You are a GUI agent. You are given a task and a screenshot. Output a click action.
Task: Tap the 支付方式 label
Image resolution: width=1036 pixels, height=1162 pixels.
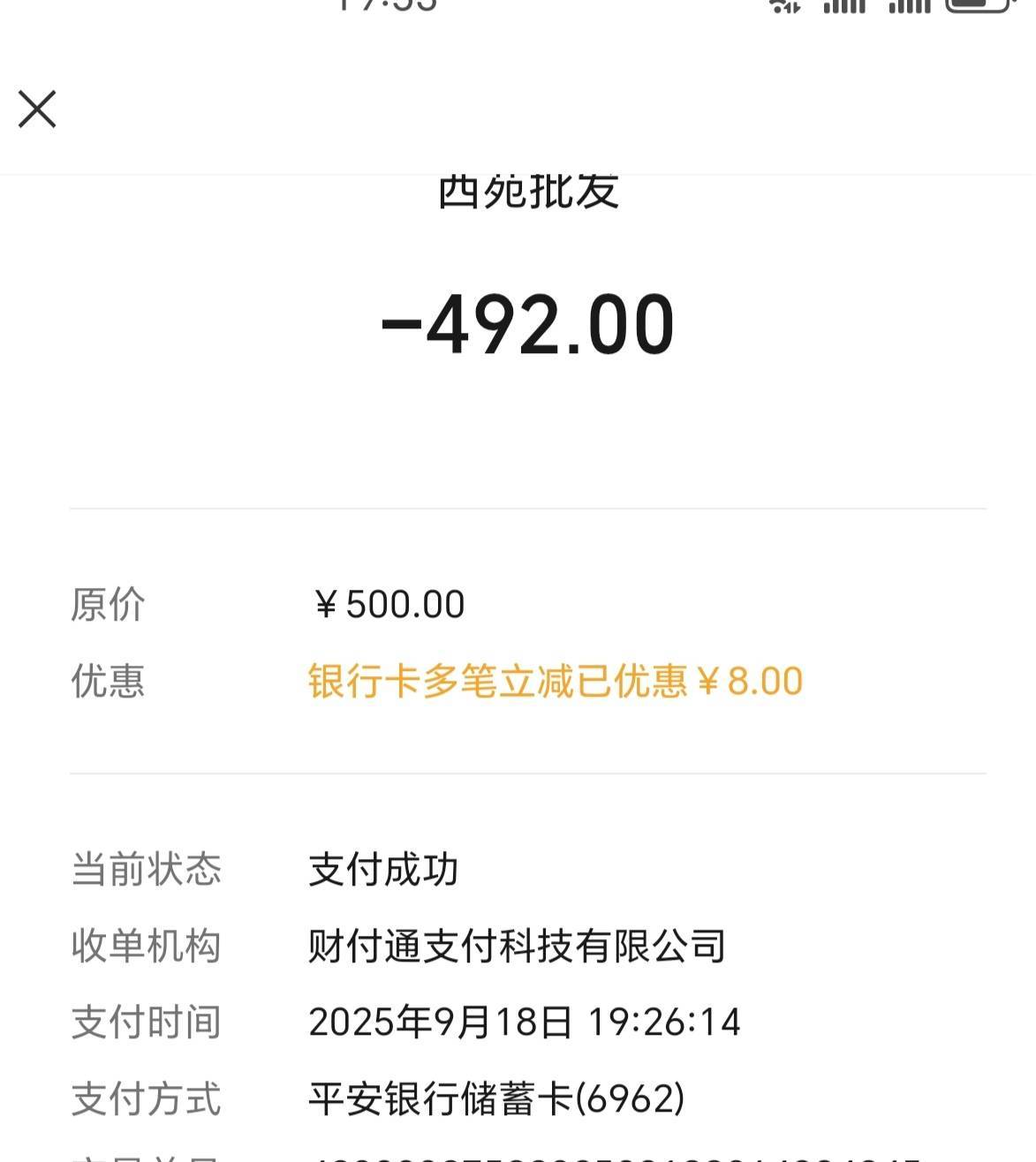(146, 1099)
